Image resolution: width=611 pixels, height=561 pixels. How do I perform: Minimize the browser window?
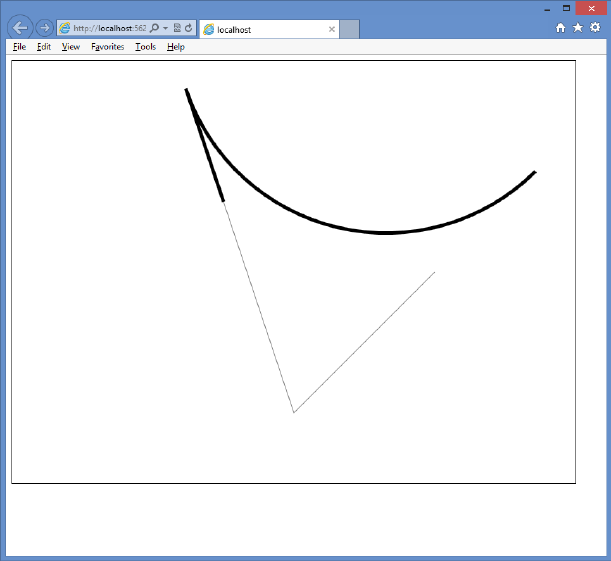[x=547, y=9]
